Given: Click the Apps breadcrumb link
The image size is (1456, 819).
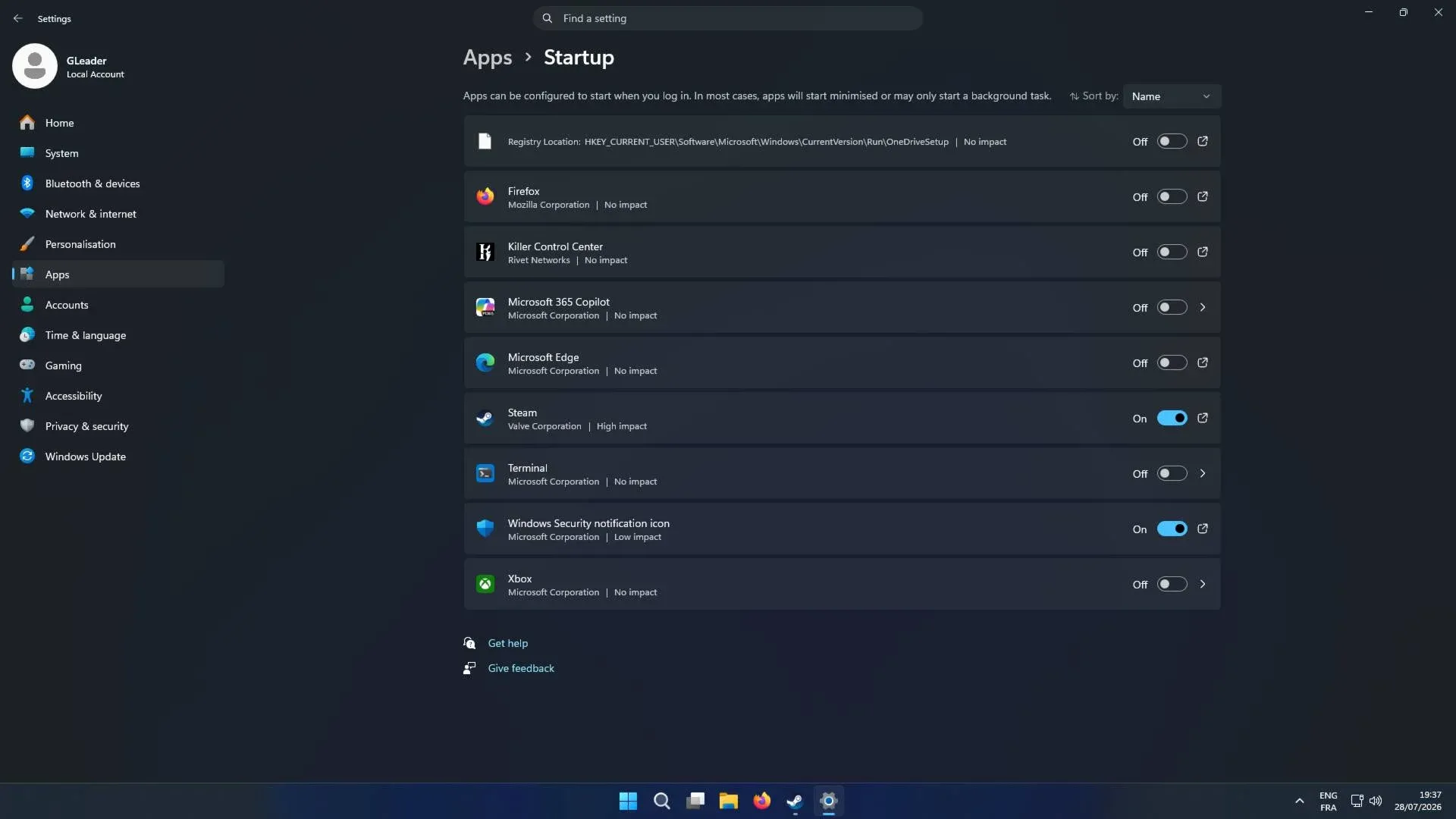Looking at the screenshot, I should [x=488, y=58].
